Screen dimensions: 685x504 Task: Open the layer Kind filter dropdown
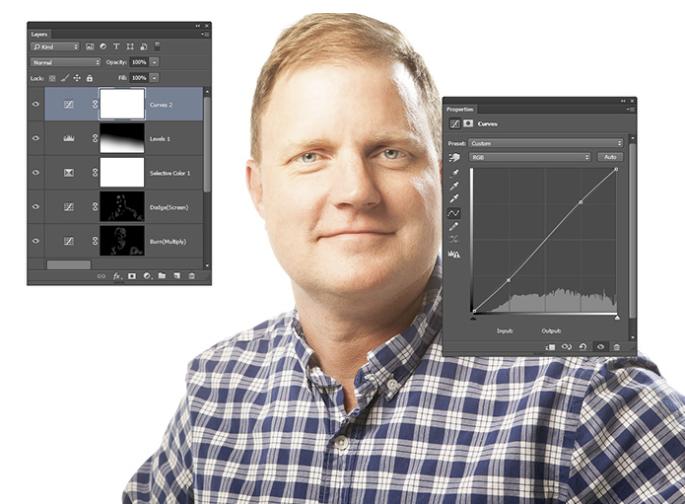coord(55,46)
